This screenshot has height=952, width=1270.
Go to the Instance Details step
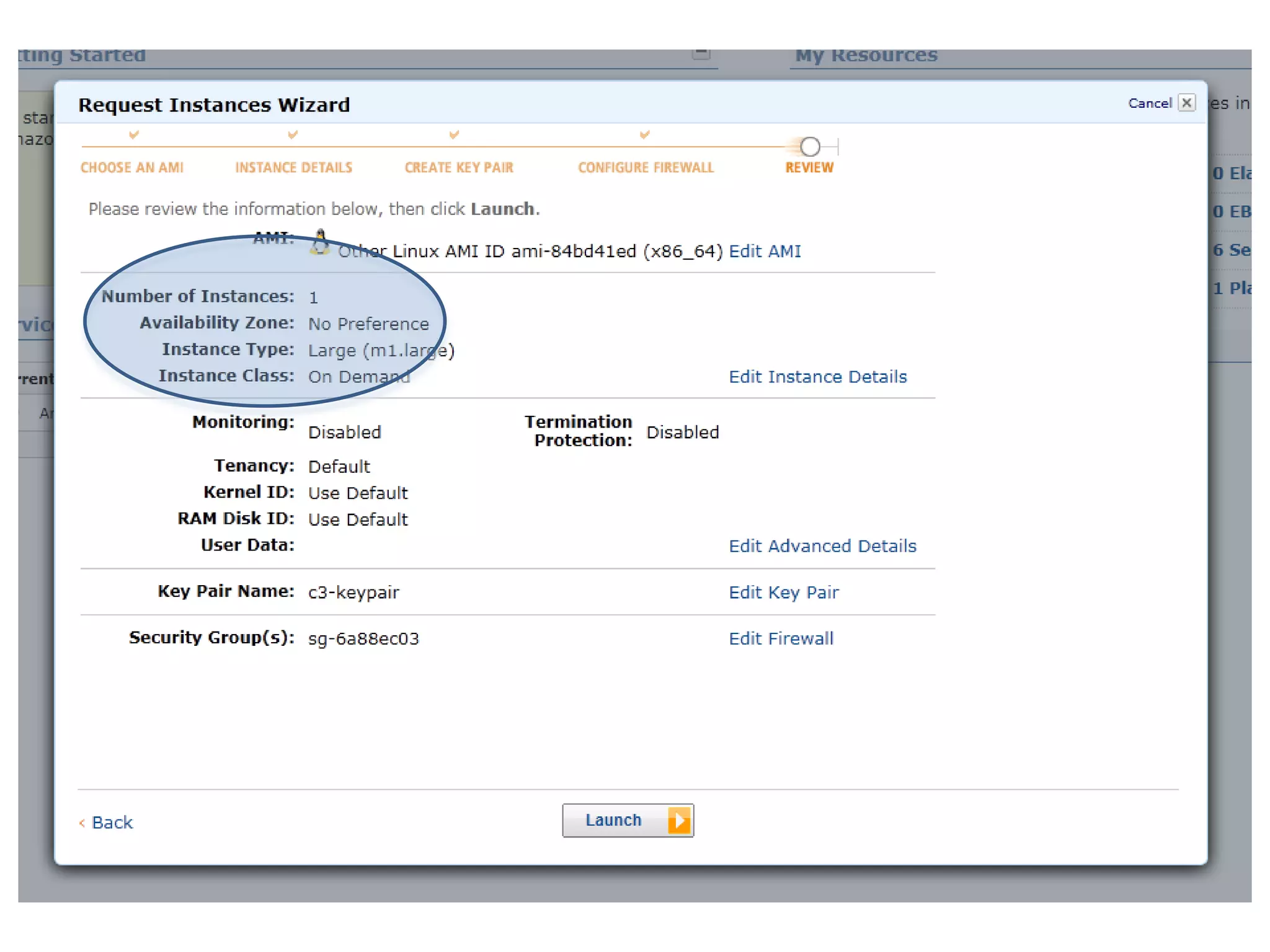(x=293, y=168)
